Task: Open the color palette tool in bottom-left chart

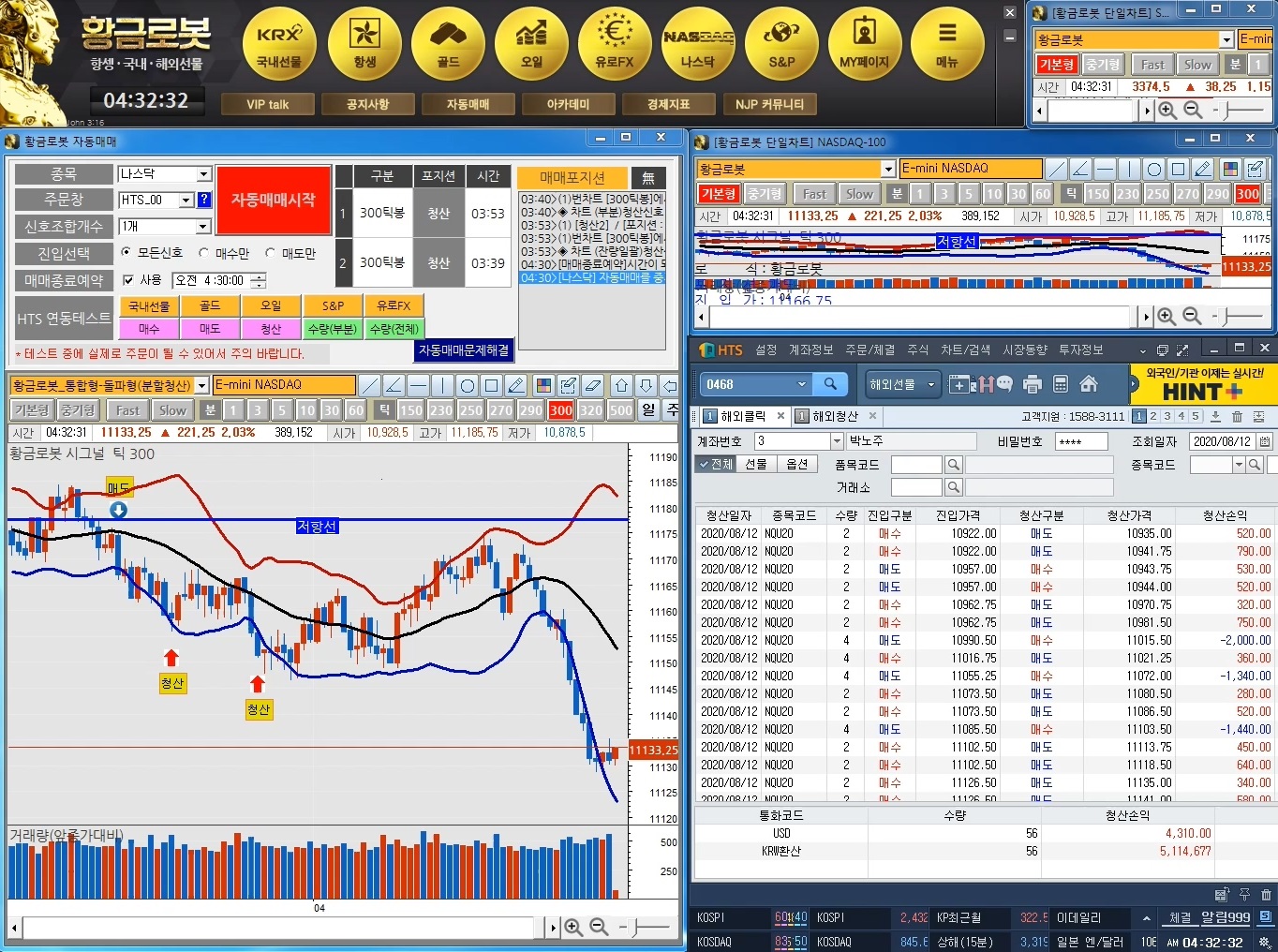Action: 543,385
